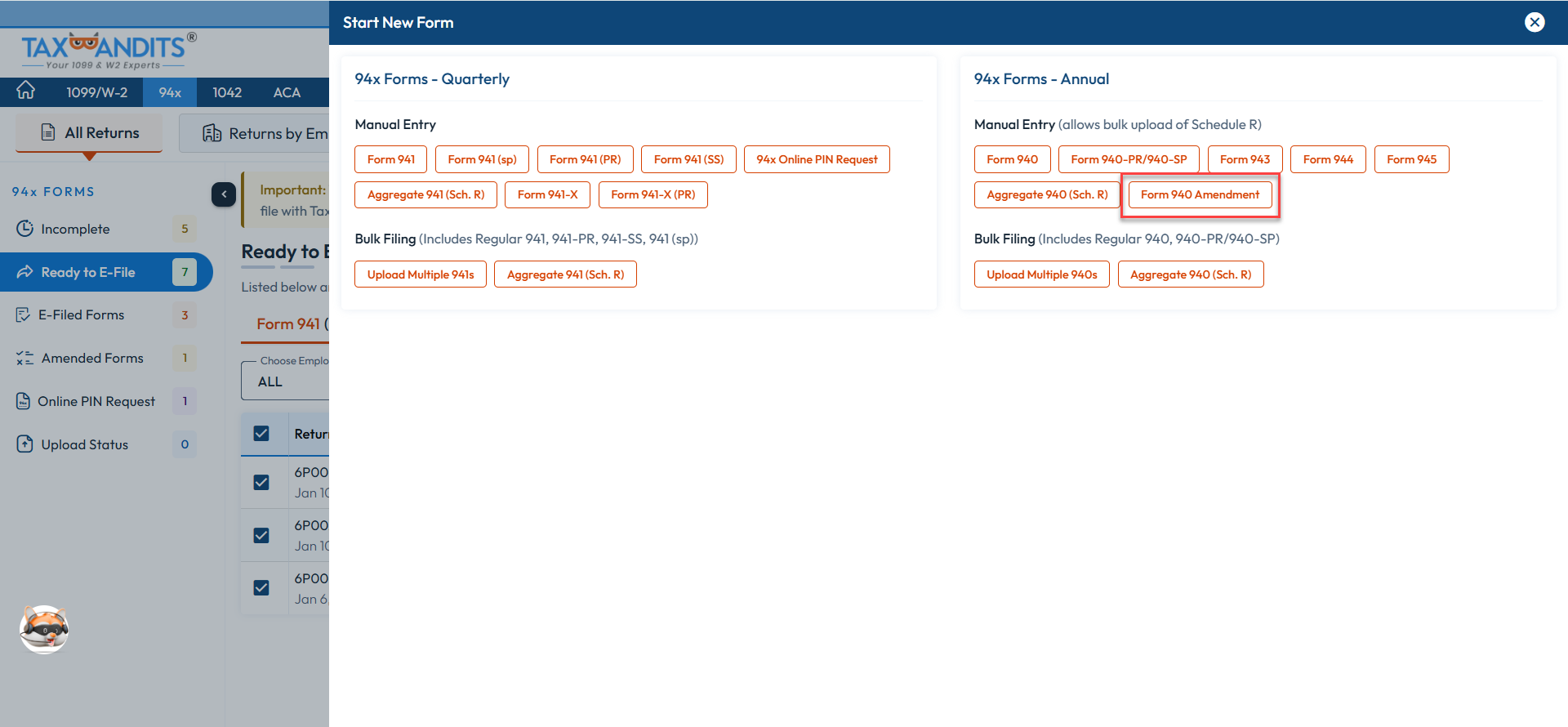This screenshot has height=727, width=1568.
Task: Click the home icon in navigation bar
Action: [26, 91]
